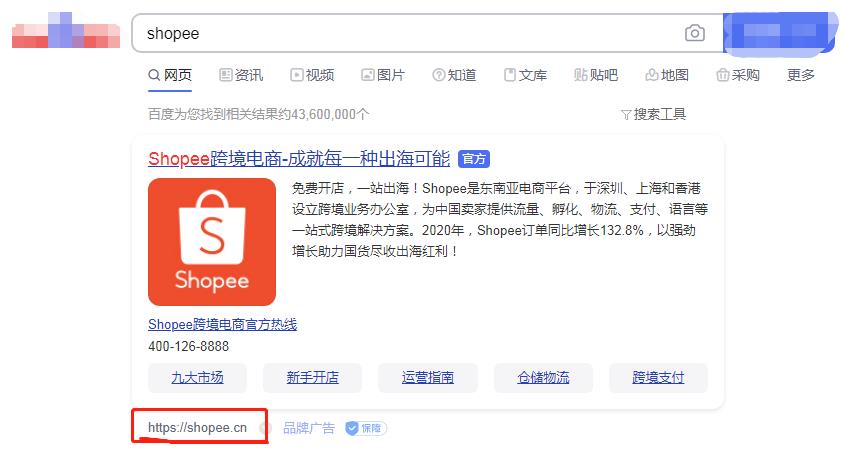The height and width of the screenshot is (452, 844).
Task: Click the hotline number 400-126-8888
Action: tap(188, 346)
